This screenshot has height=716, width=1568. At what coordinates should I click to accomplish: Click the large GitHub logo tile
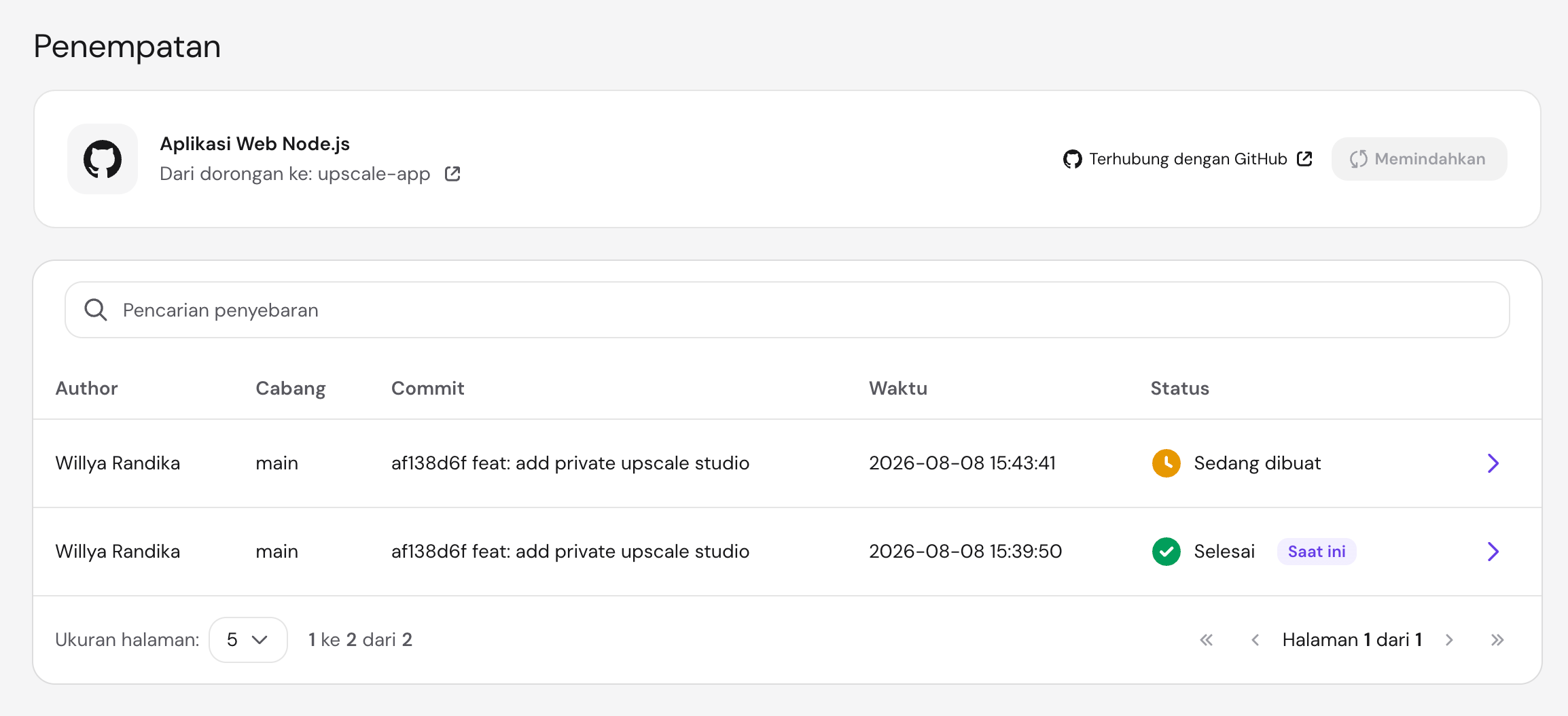click(103, 159)
